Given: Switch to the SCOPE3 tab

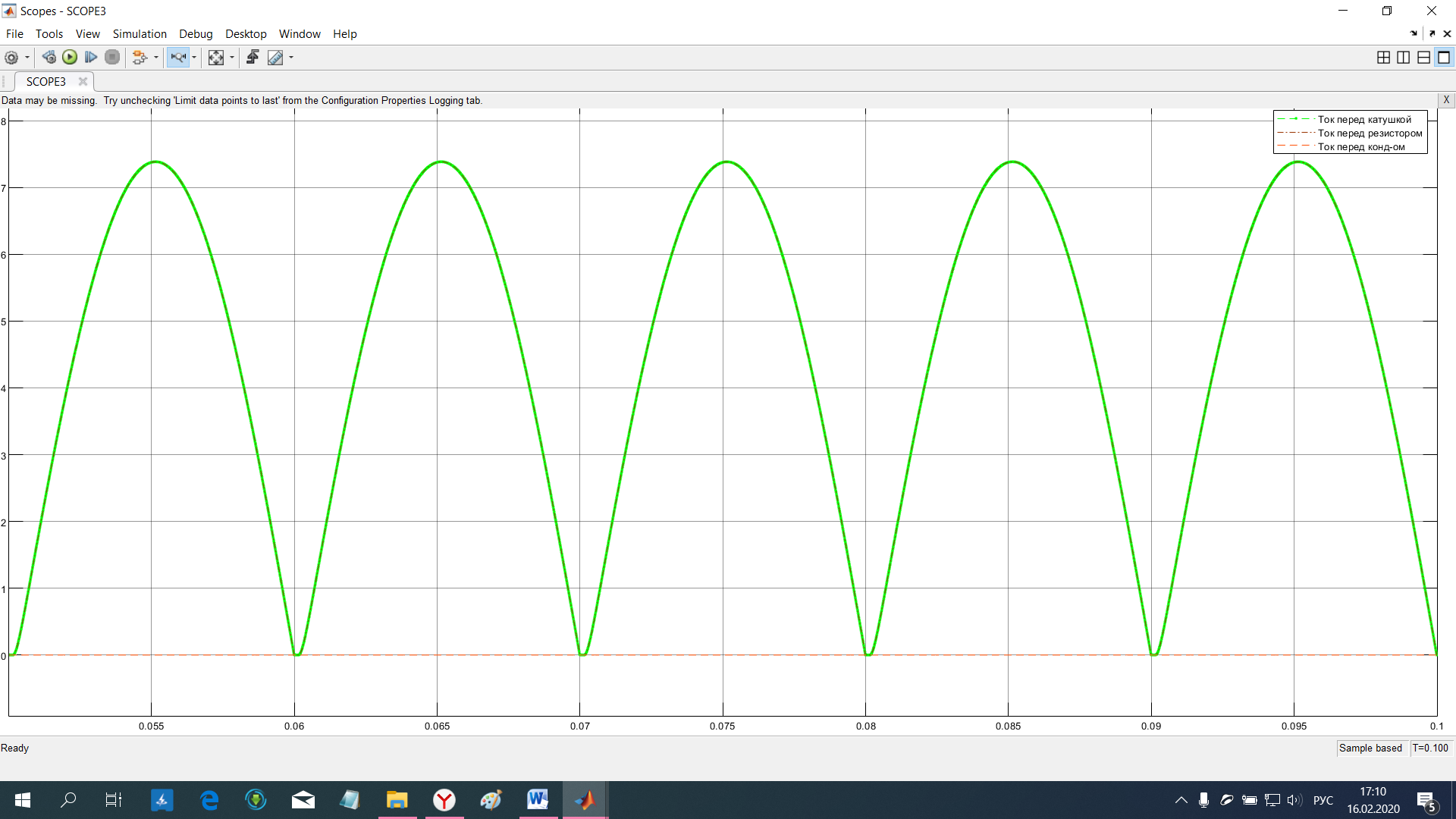Looking at the screenshot, I should coord(46,82).
